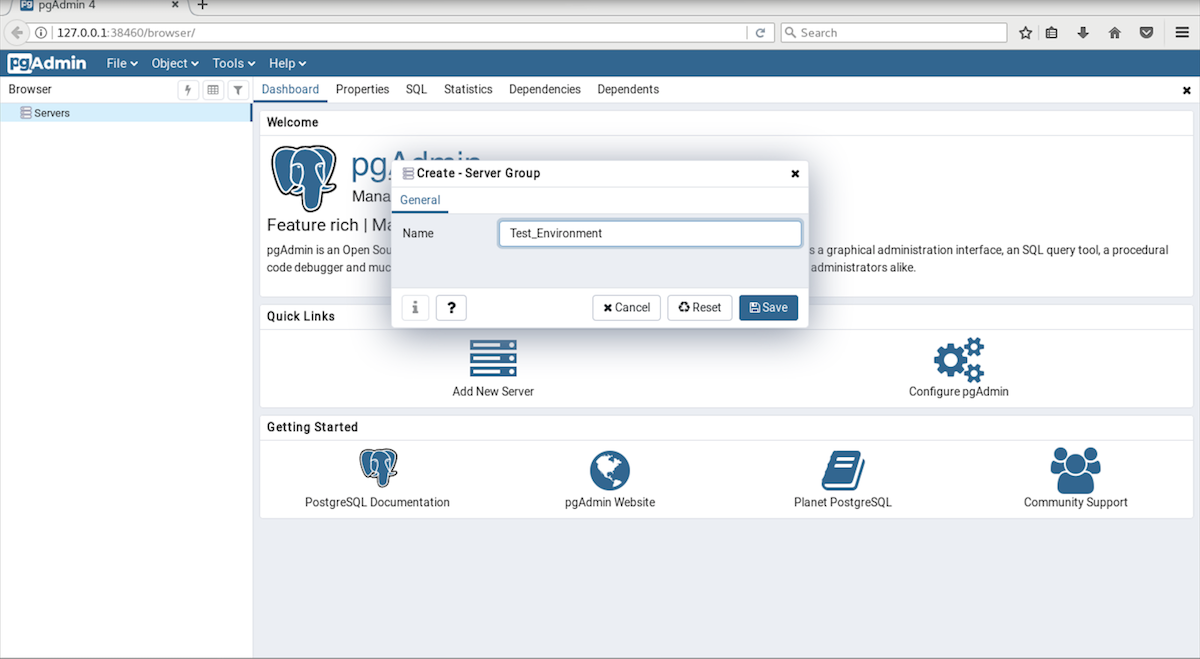Screen dimensions: 1200x659
Task: Show bookmarks list icon in Firefox toolbar
Action: [1052, 33]
